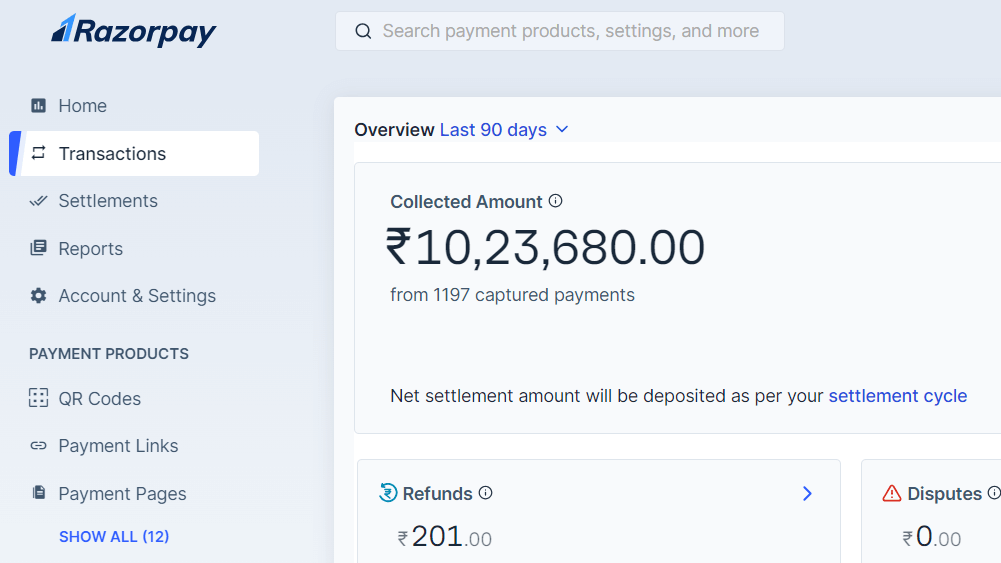Click the Refunds info icon

point(486,493)
